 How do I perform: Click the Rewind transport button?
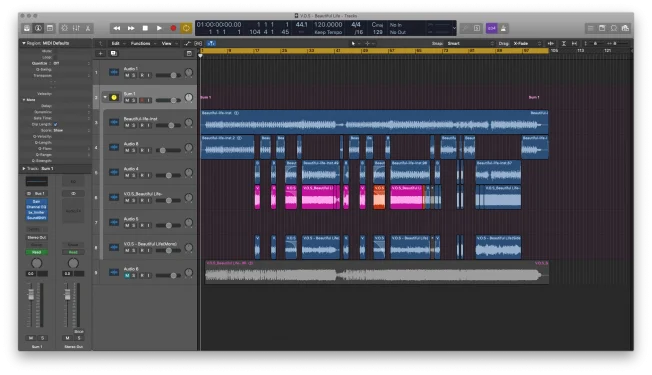click(117, 28)
